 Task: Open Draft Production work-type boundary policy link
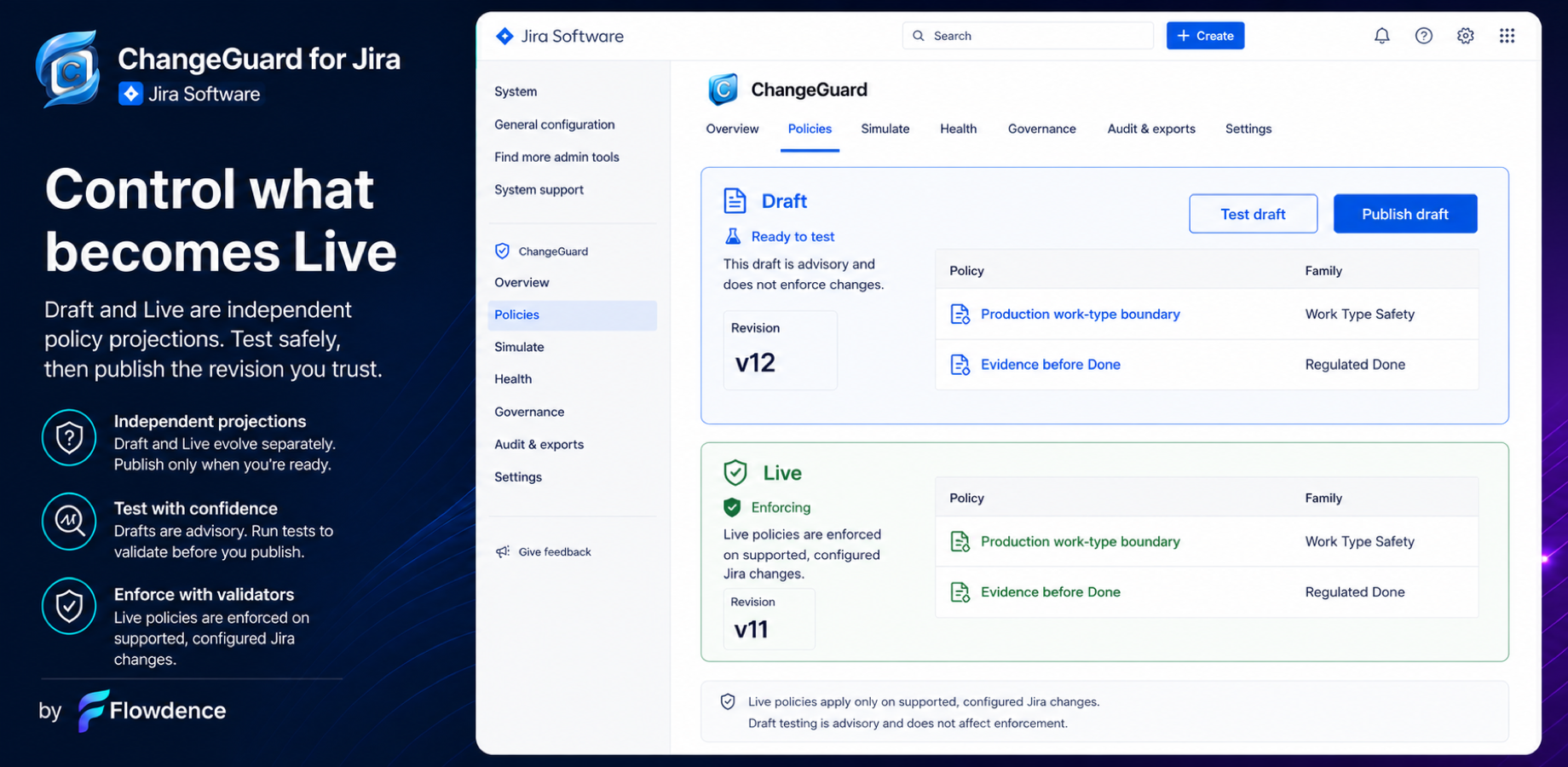click(1081, 314)
